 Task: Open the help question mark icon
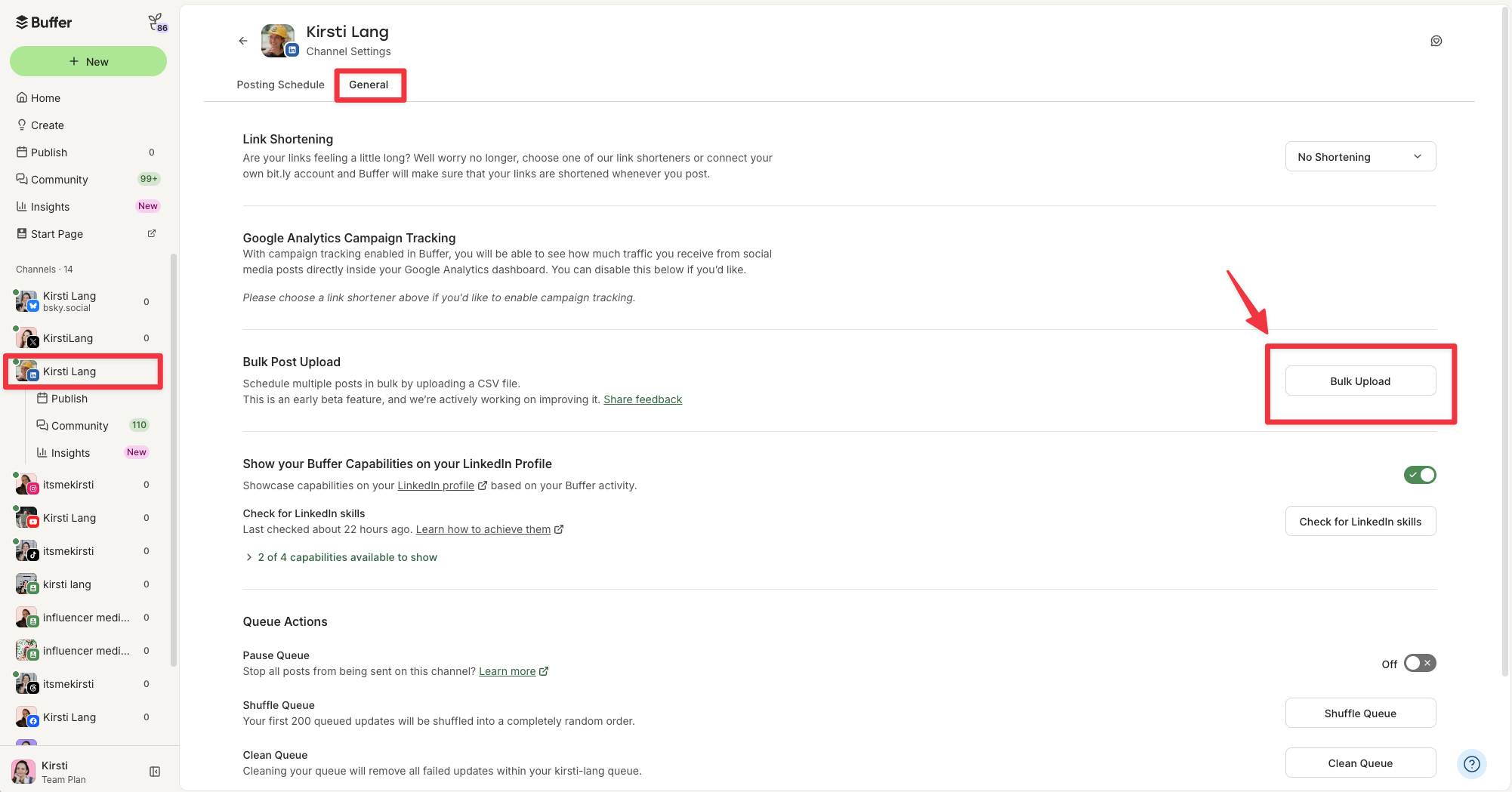[x=1471, y=764]
